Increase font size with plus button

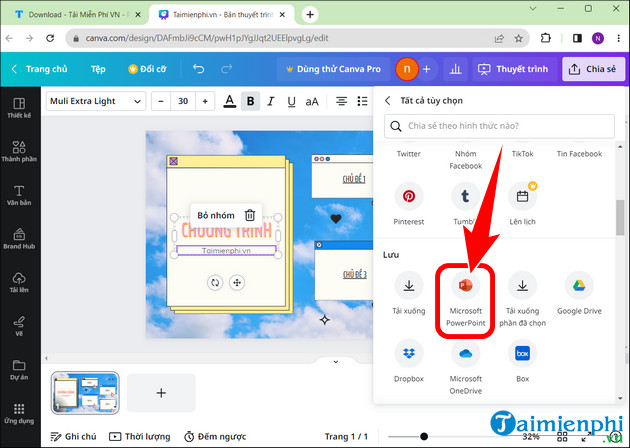pos(205,101)
